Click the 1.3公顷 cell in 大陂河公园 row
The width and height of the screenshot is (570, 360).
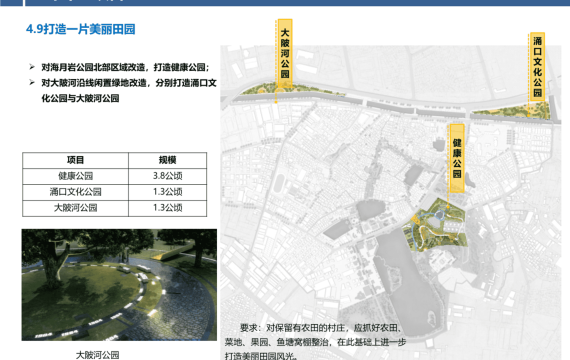coord(168,208)
